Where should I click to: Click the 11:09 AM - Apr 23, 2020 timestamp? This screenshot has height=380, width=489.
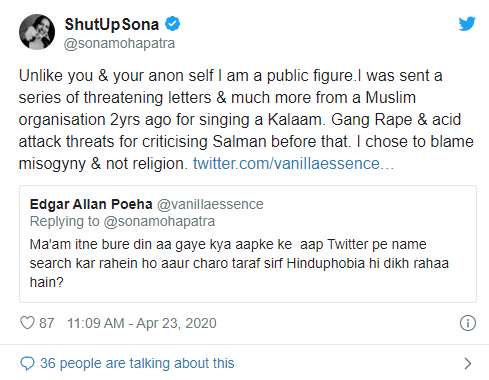pyautogui.click(x=142, y=323)
